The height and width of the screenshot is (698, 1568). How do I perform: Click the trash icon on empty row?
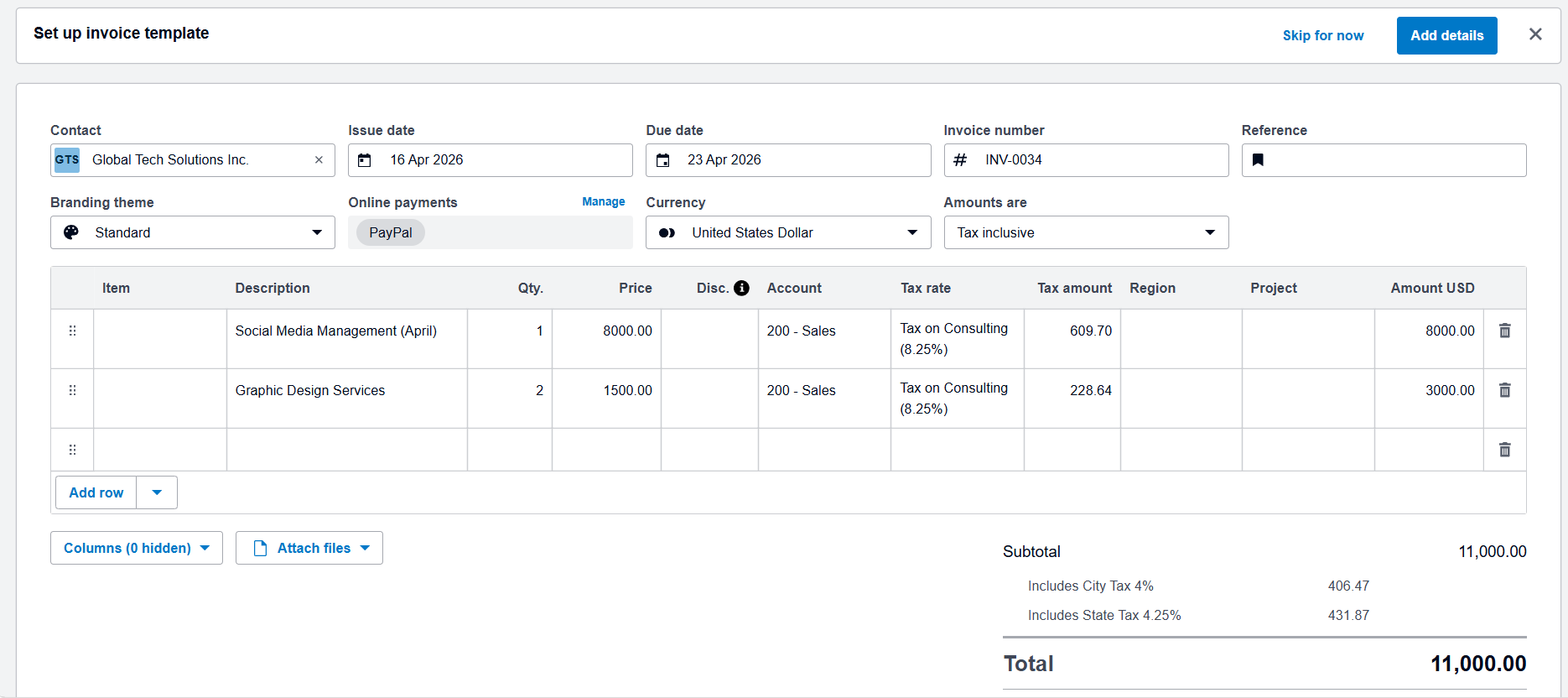click(x=1505, y=450)
